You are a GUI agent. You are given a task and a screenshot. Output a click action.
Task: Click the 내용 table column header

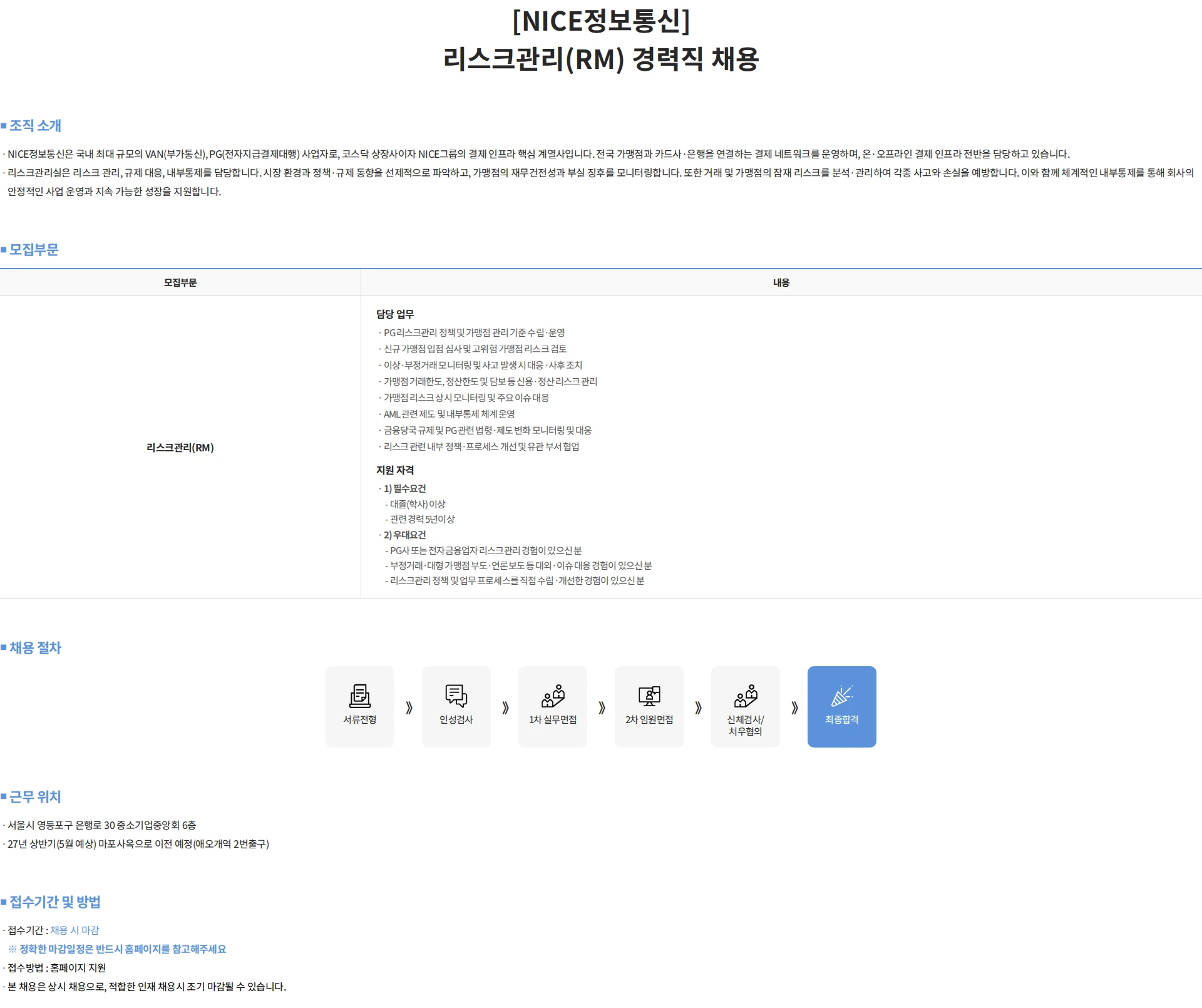click(781, 282)
